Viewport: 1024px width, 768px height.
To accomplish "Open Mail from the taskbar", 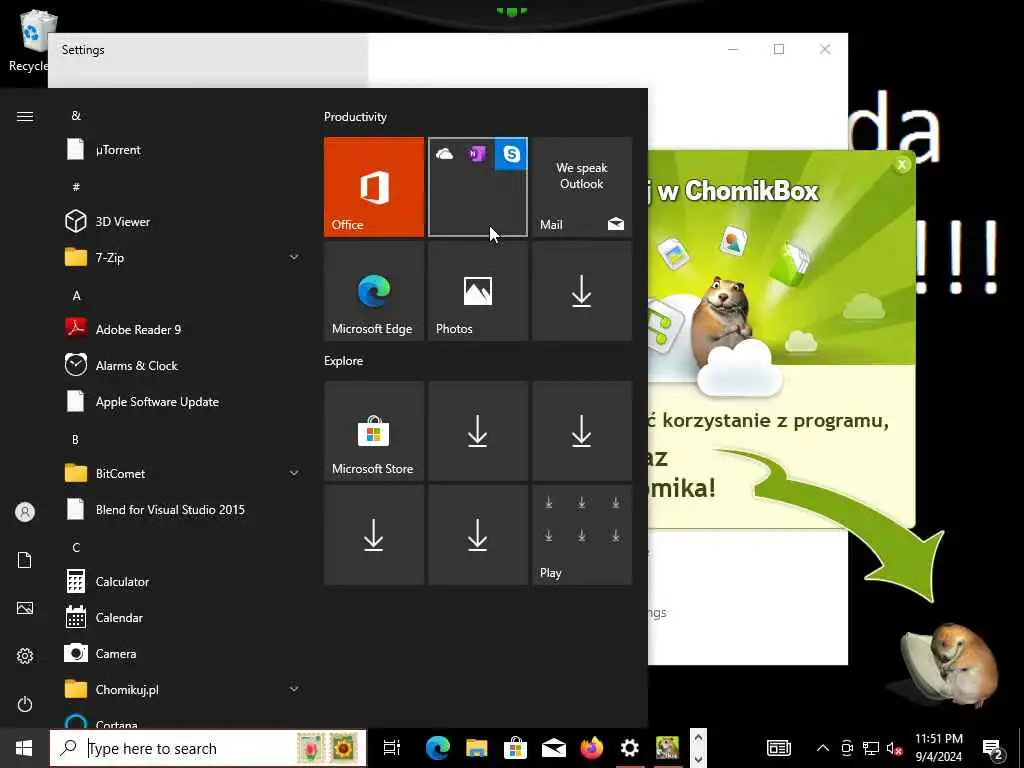I will click(x=554, y=748).
